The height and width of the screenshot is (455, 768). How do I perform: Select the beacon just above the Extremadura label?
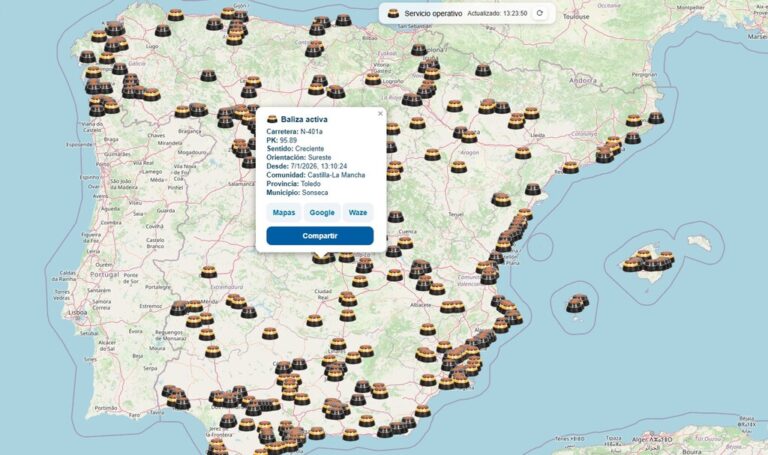point(208,271)
